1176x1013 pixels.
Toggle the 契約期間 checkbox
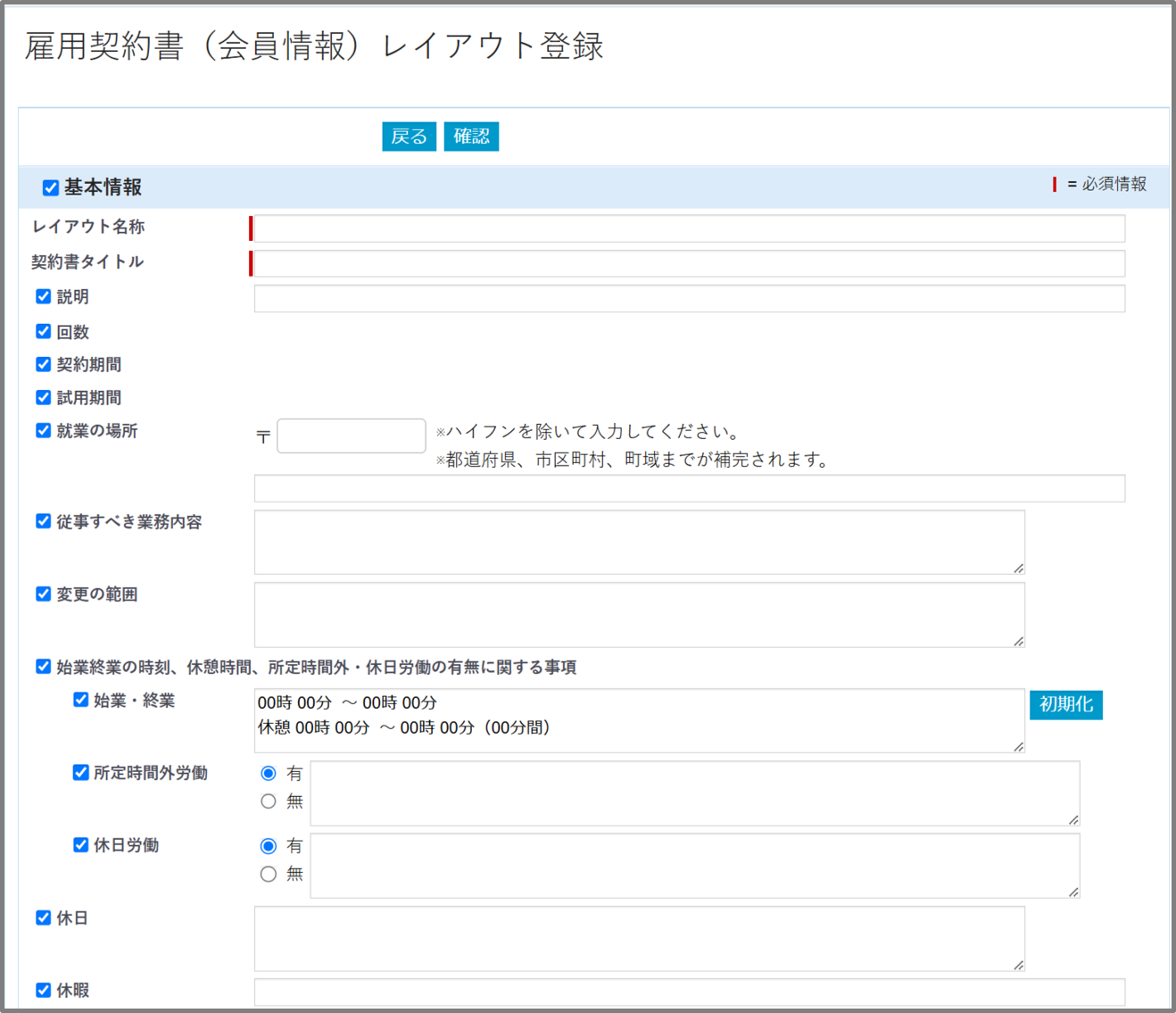pos(43,364)
